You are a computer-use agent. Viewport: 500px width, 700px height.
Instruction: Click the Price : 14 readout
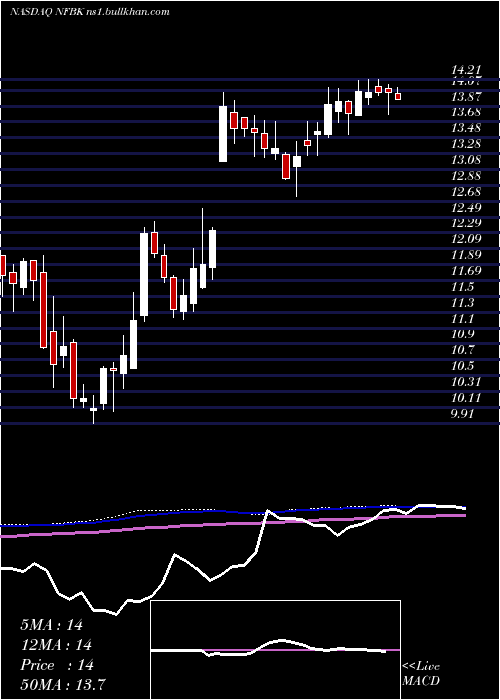[x=57, y=665]
